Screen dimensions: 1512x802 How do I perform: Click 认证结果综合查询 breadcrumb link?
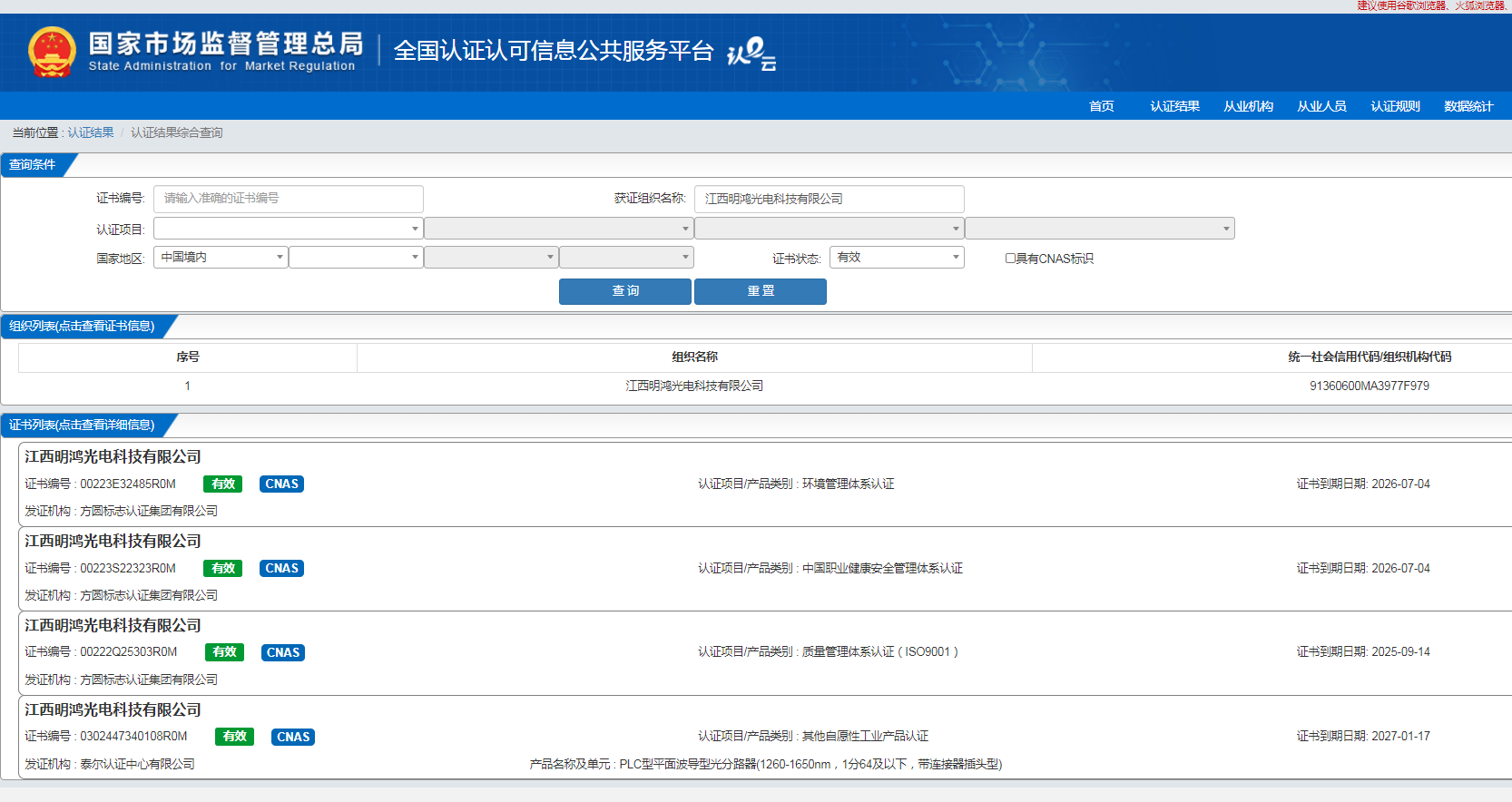(176, 132)
